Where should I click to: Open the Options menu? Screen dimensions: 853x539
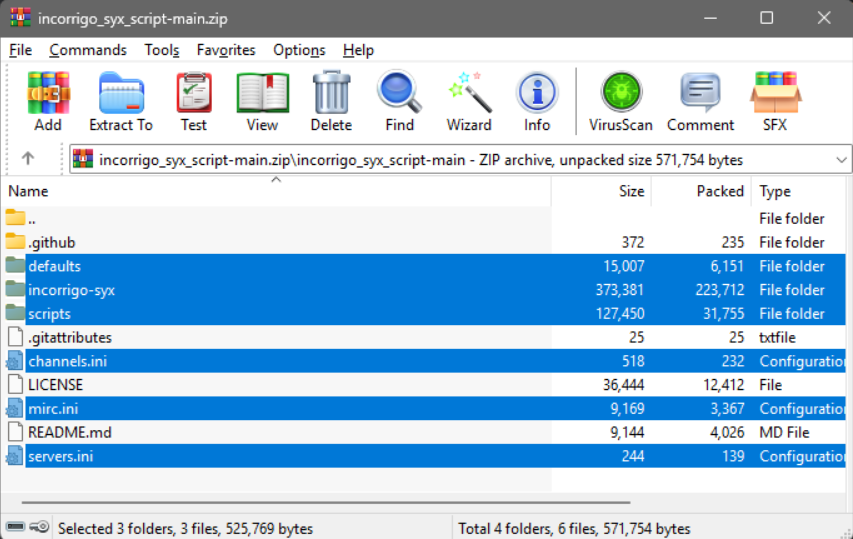click(299, 50)
